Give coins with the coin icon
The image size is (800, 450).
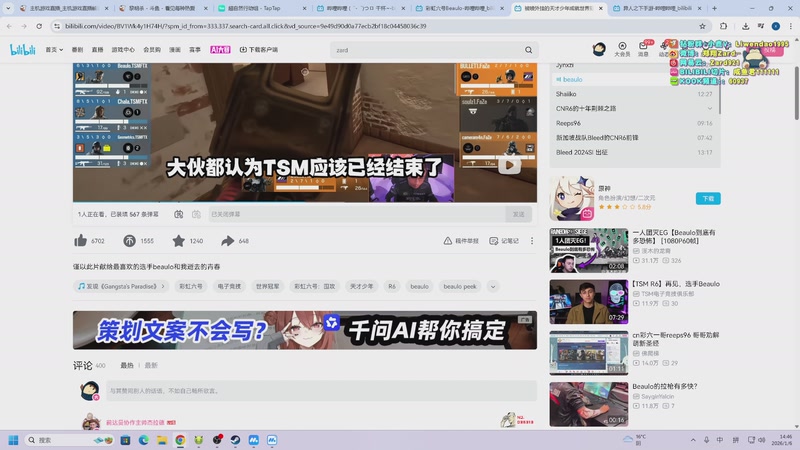click(x=130, y=241)
